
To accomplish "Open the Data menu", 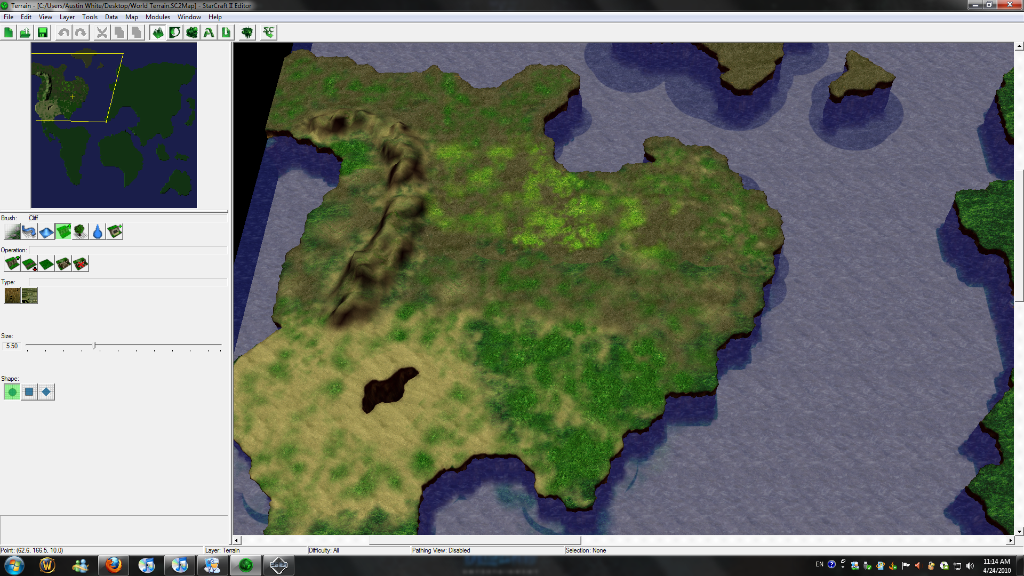I will point(112,17).
